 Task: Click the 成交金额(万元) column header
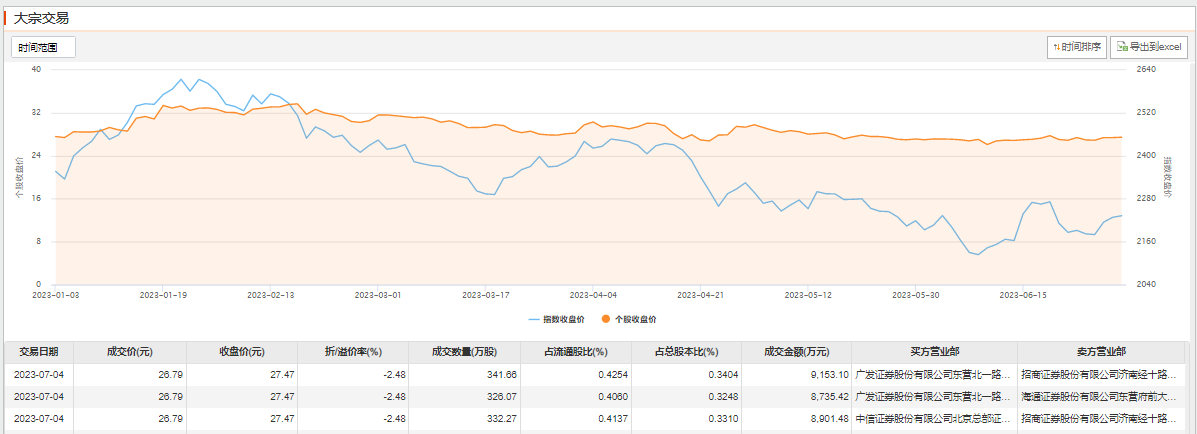797,352
